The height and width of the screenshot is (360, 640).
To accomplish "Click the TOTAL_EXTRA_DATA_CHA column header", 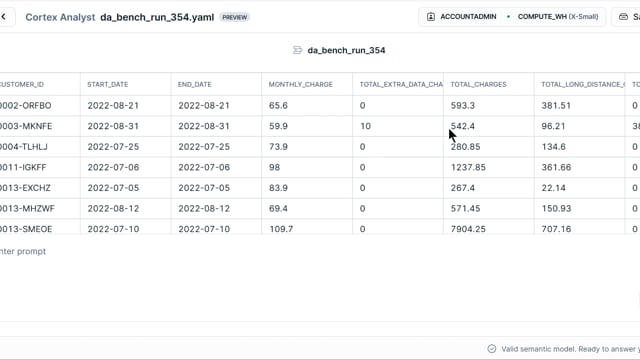I will [401, 84].
